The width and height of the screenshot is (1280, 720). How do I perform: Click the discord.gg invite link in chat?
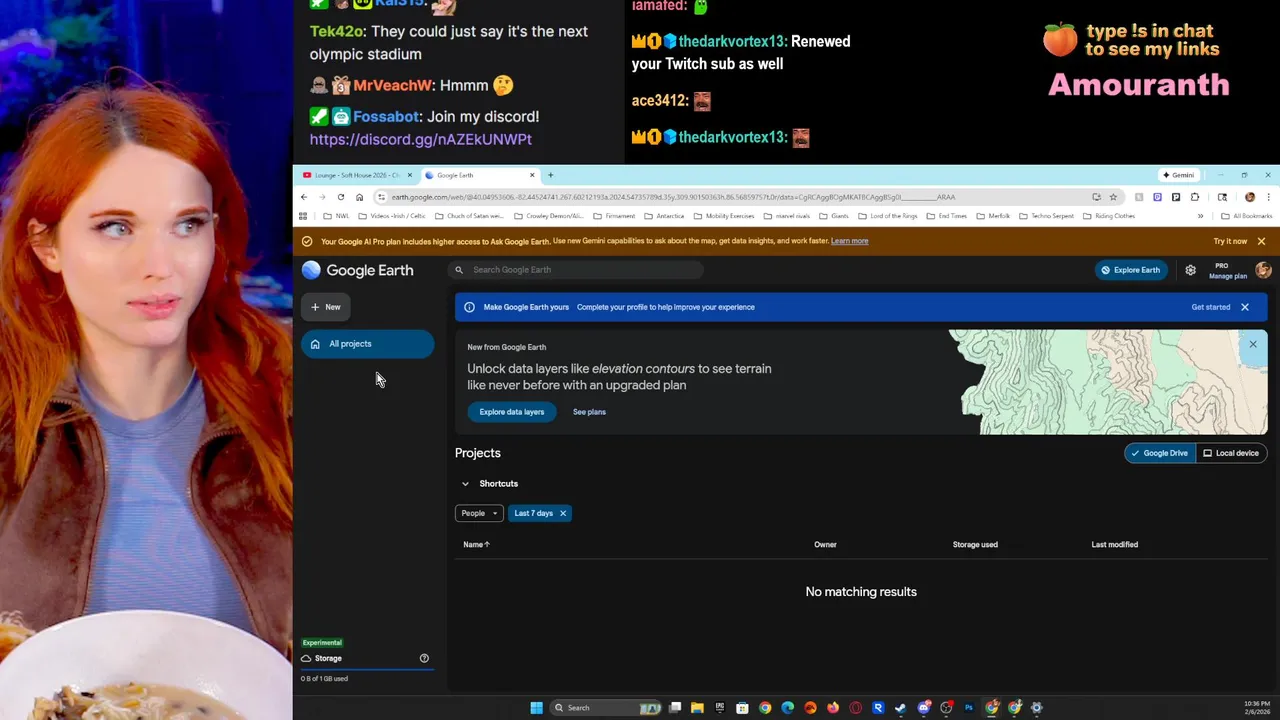tap(420, 139)
